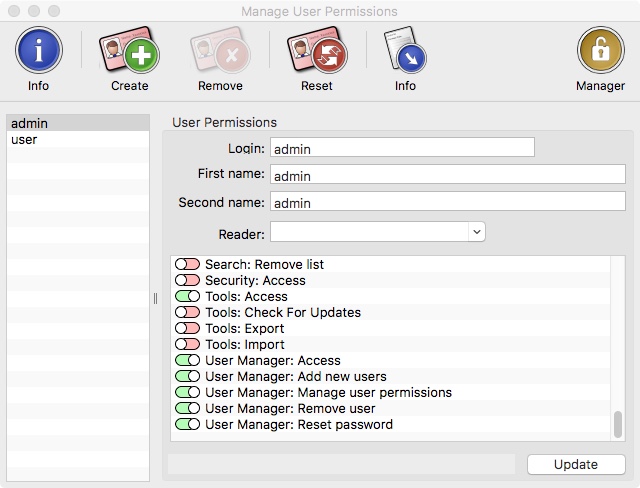640x488 pixels.
Task: Click into the Login text field
Action: [402, 147]
